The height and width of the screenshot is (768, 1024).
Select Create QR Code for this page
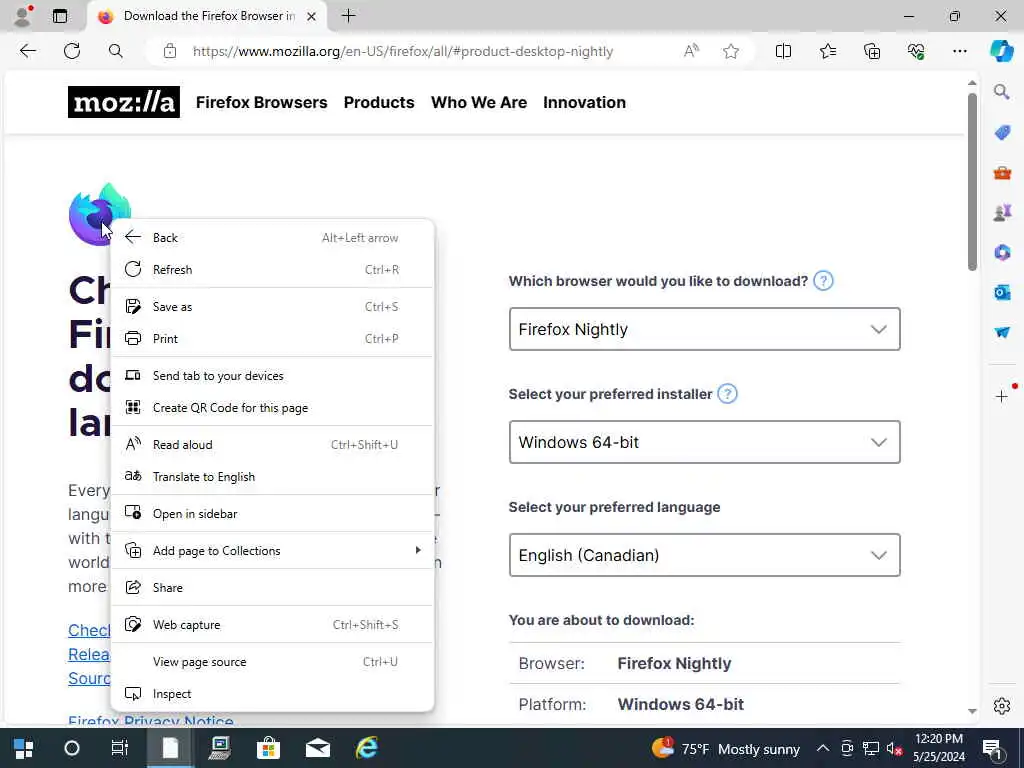(x=272, y=408)
